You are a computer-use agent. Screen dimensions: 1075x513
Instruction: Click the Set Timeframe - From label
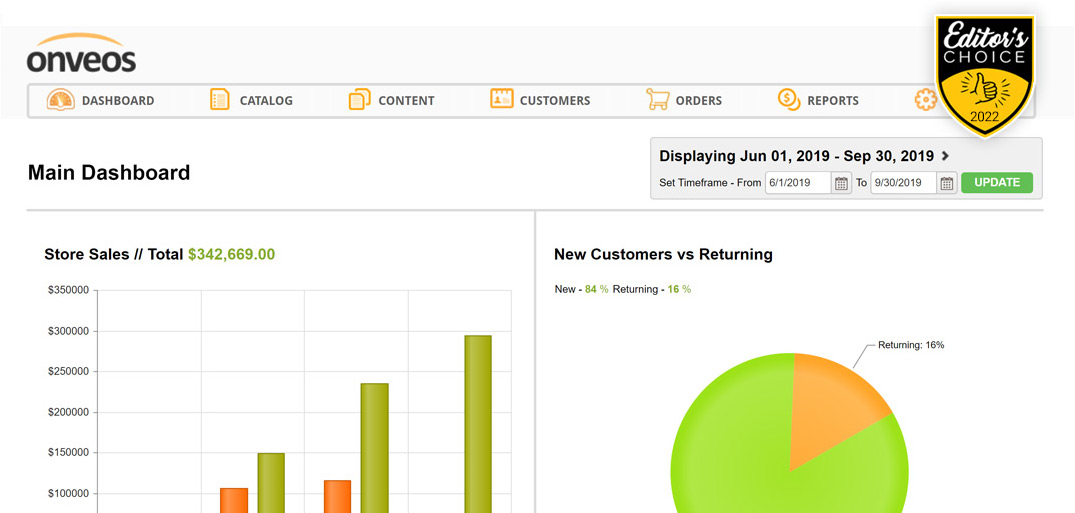point(710,183)
